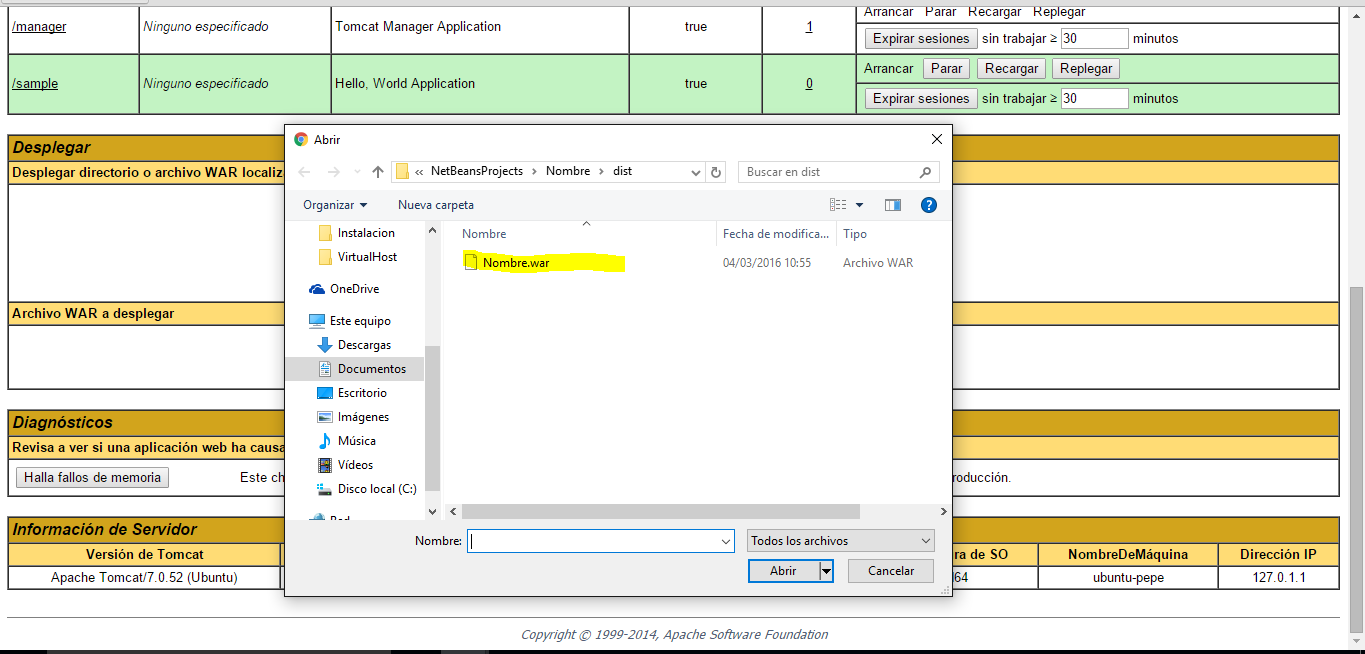1365x654 pixels.
Task: Click the navigation pane scroll down arrow
Action: (x=432, y=511)
